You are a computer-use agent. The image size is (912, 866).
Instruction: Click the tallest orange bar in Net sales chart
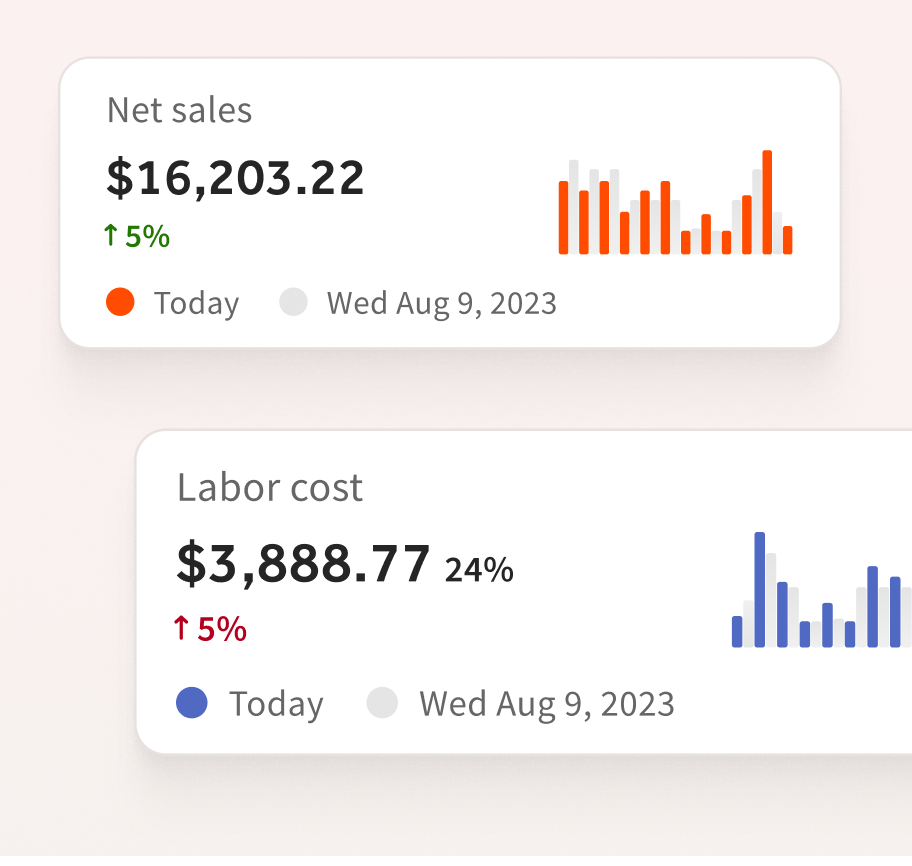(x=767, y=200)
